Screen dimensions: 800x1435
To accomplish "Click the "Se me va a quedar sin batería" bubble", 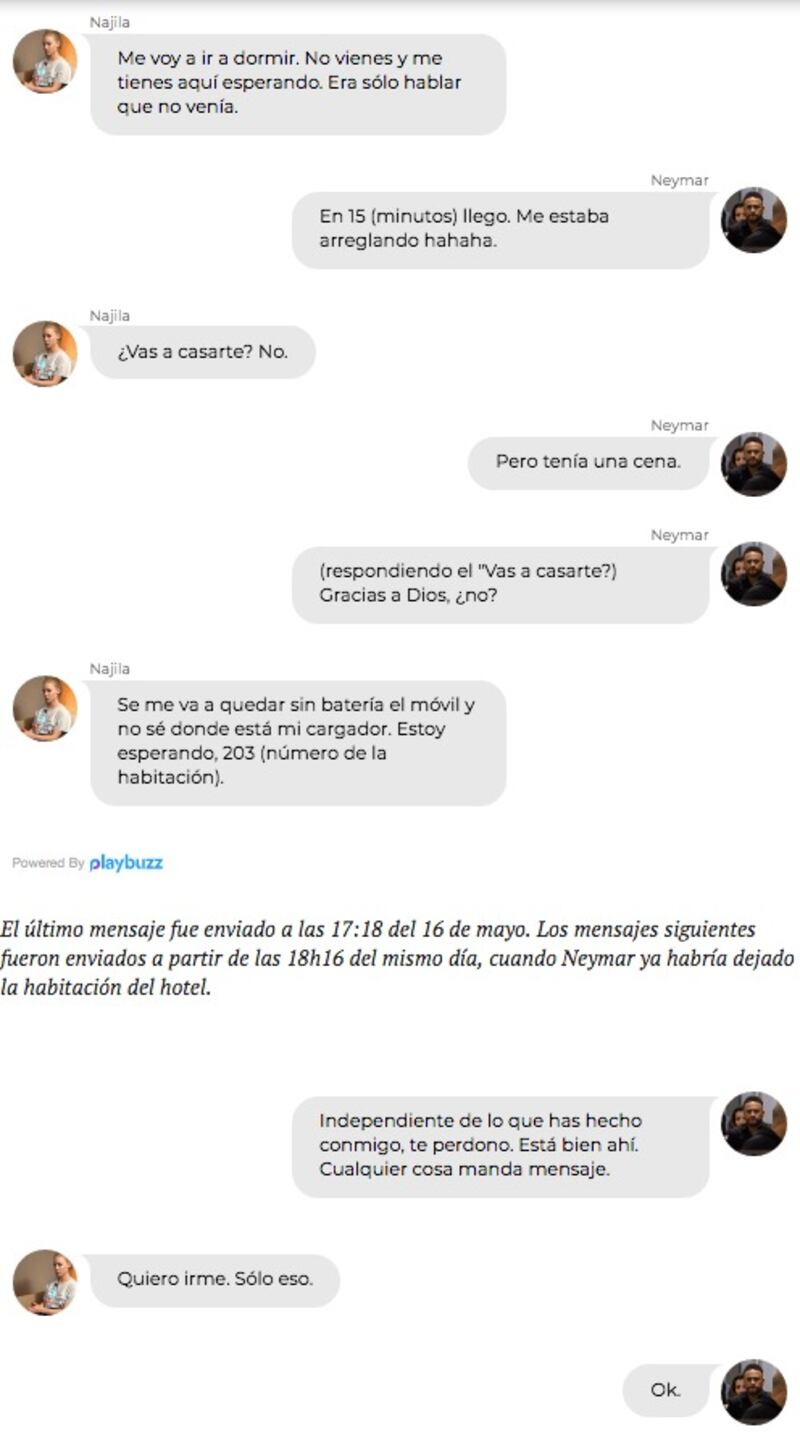I will coord(298,743).
